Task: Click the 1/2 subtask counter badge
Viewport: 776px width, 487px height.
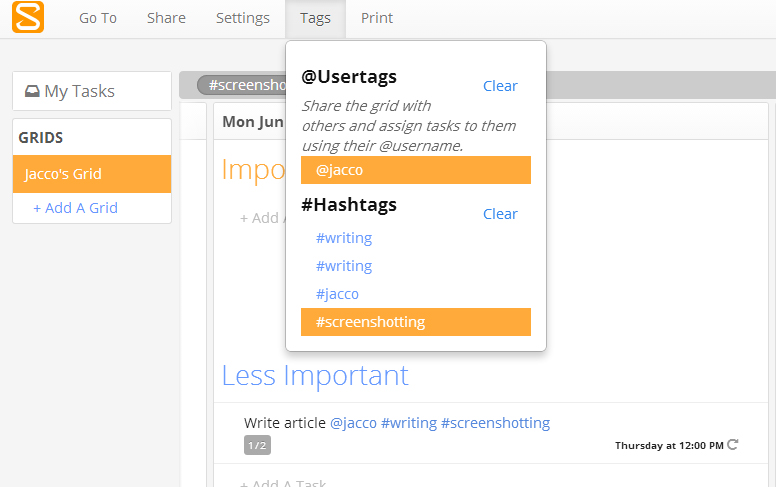Action: click(x=257, y=446)
